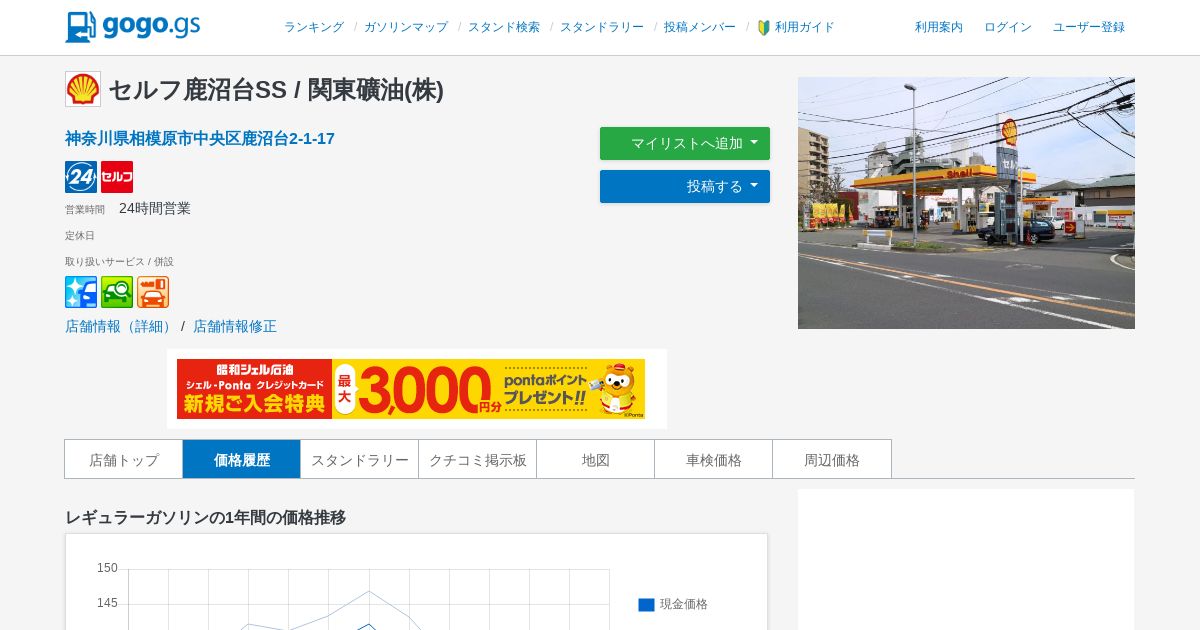Click the gogo.gs site logo

pyautogui.click(x=133, y=27)
